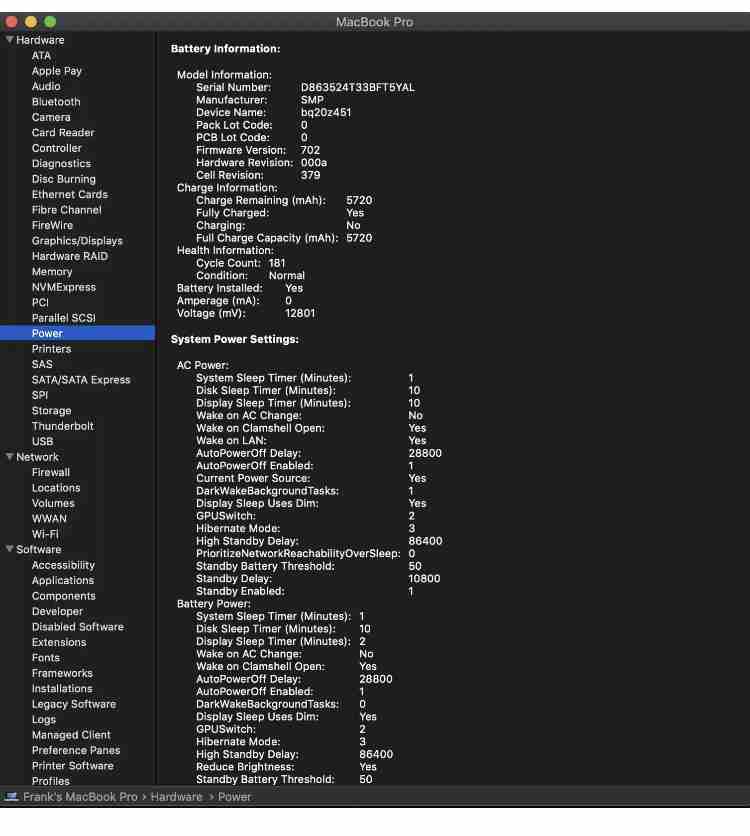Select Components under Software
This screenshot has height=836, width=750.
click(x=63, y=596)
